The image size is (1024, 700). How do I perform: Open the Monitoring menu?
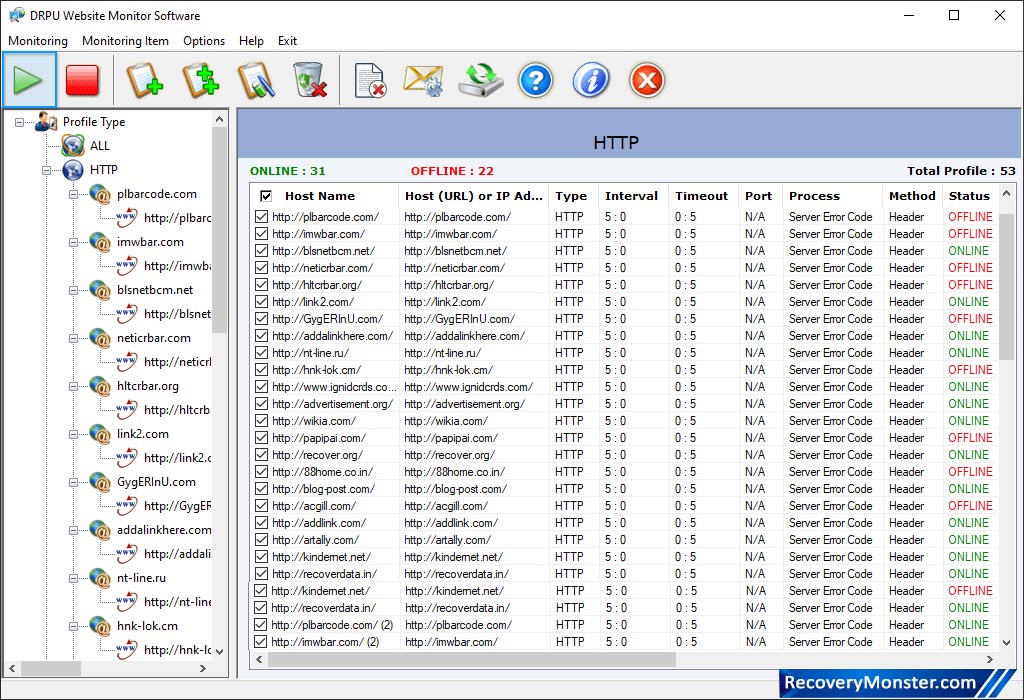tap(37, 41)
